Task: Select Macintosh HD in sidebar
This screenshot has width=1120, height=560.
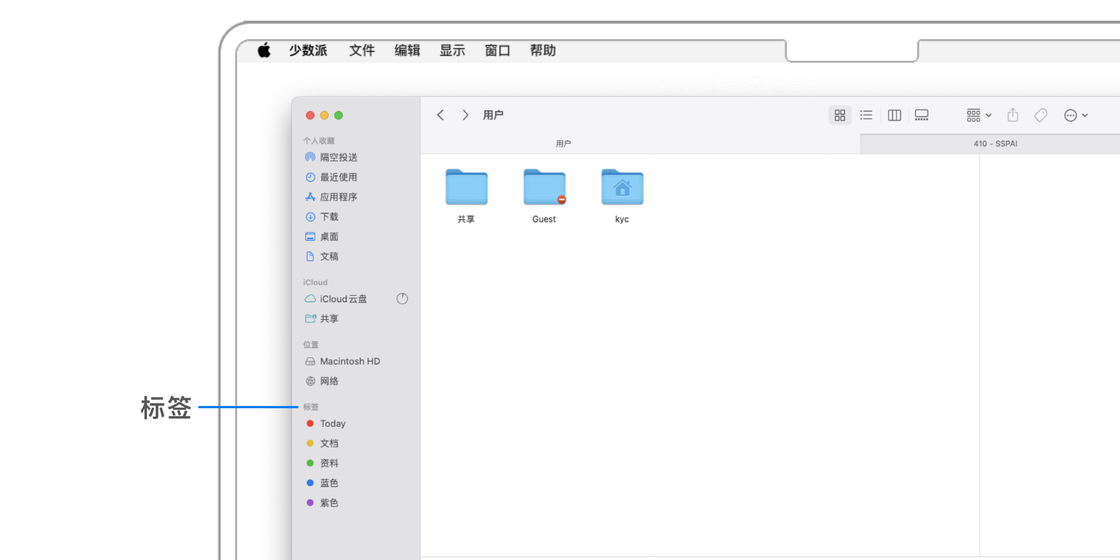Action: (x=349, y=361)
